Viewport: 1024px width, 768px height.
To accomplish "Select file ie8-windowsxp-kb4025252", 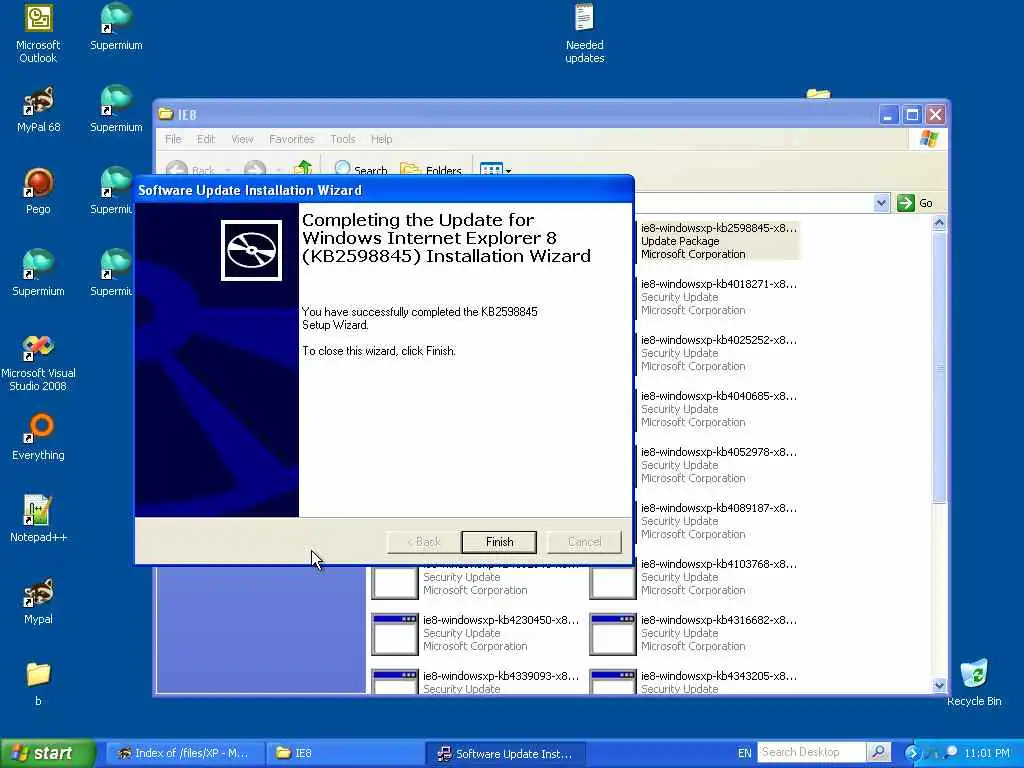I will tap(718, 353).
